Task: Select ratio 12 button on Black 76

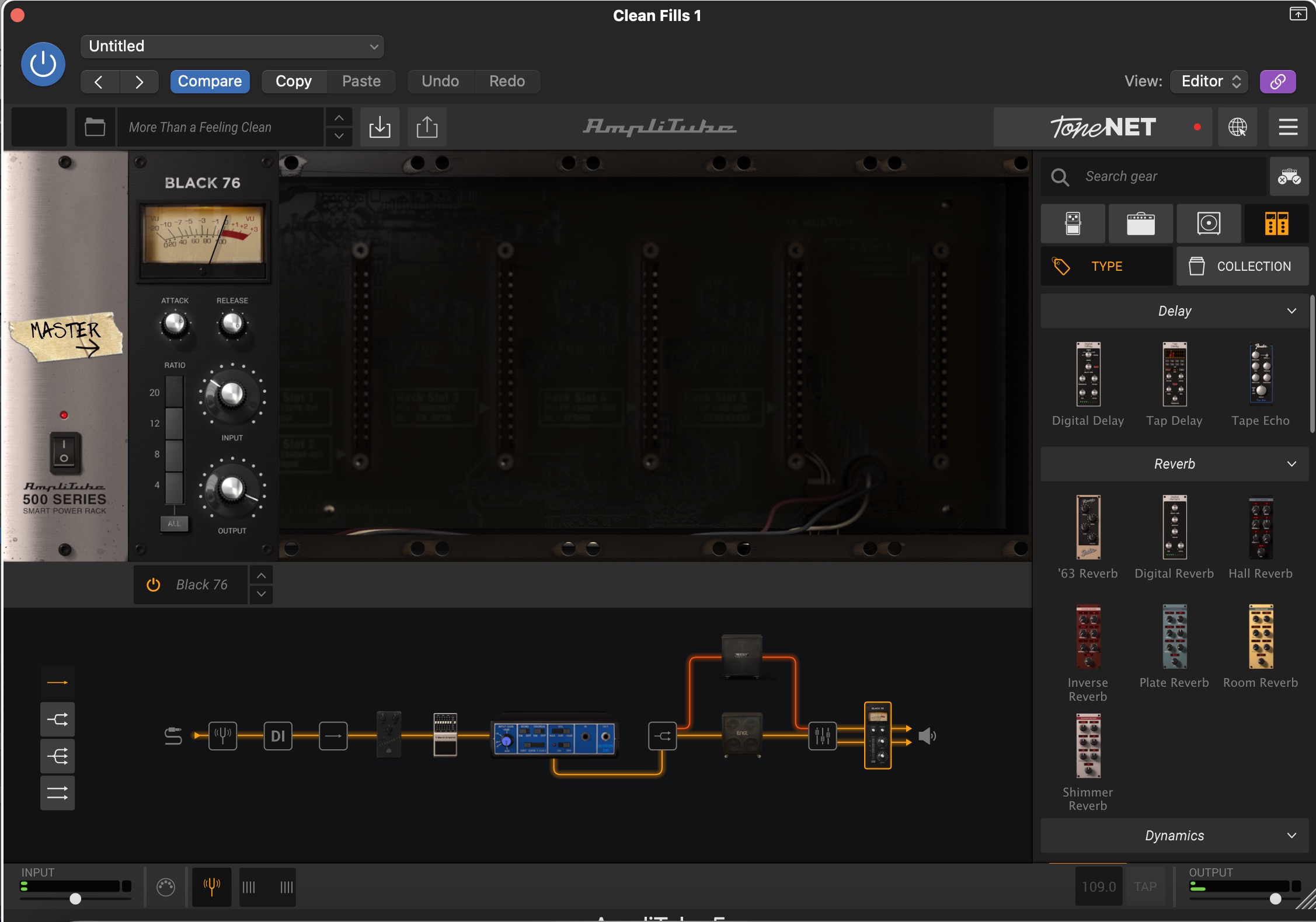Action: [x=175, y=423]
